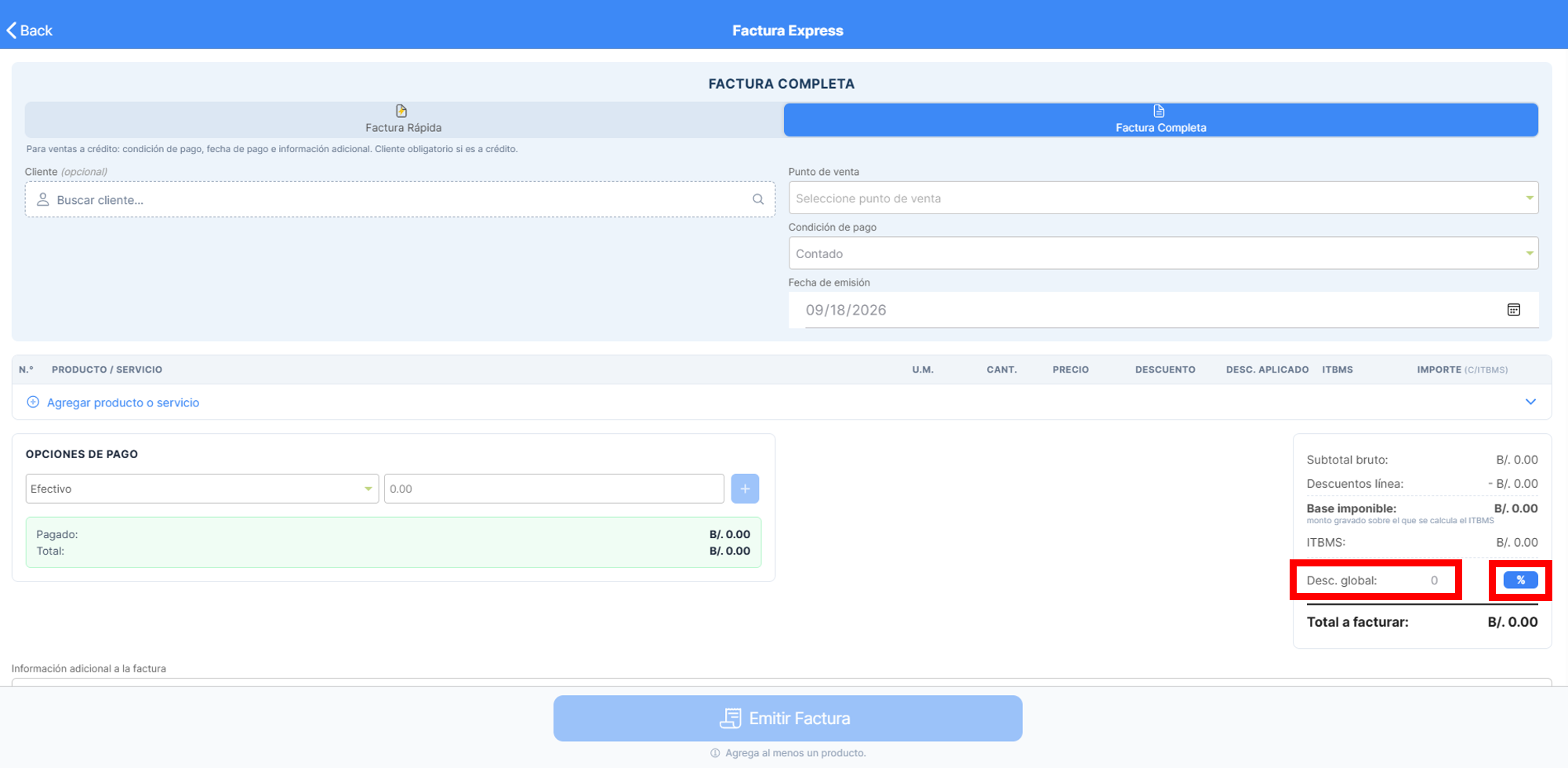This screenshot has height=768, width=1568.
Task: Click the Factura Completa document icon
Action: [x=1160, y=111]
